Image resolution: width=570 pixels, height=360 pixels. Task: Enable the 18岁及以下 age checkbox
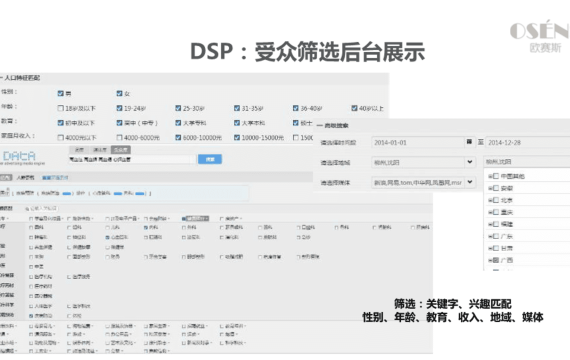tap(60, 108)
